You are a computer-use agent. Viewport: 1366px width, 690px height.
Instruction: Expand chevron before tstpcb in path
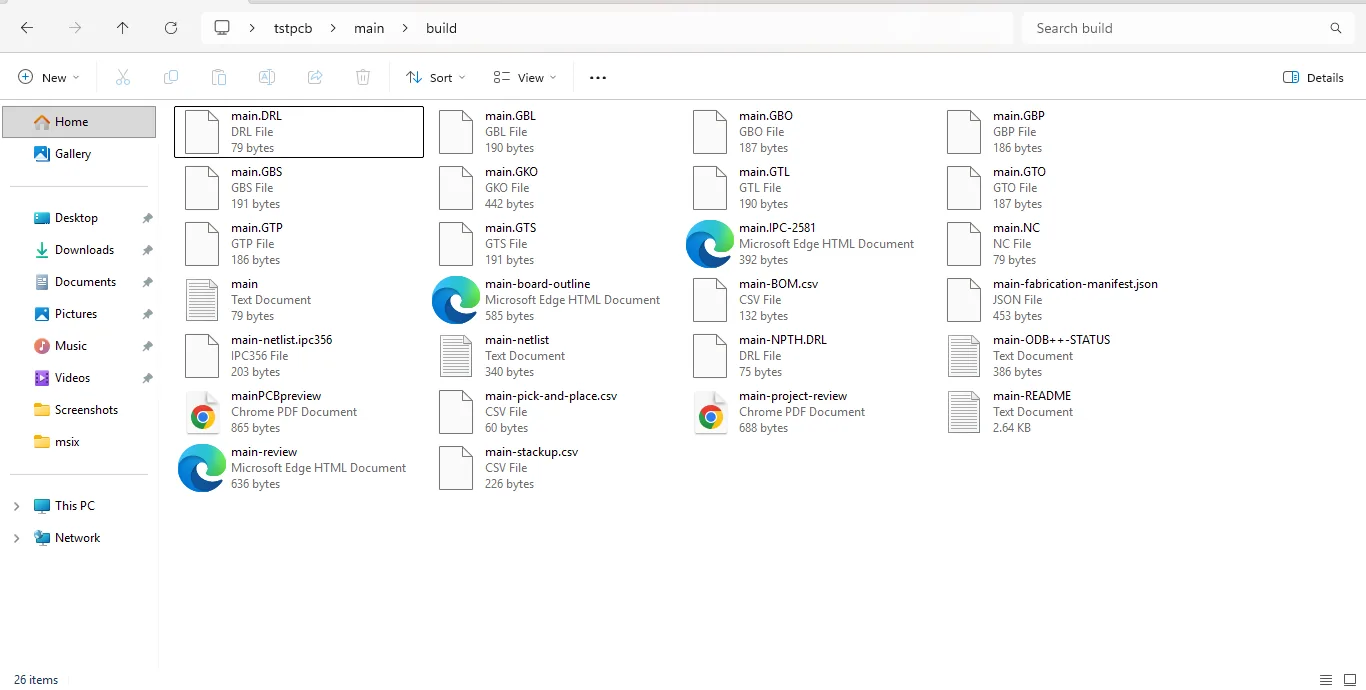[253, 28]
